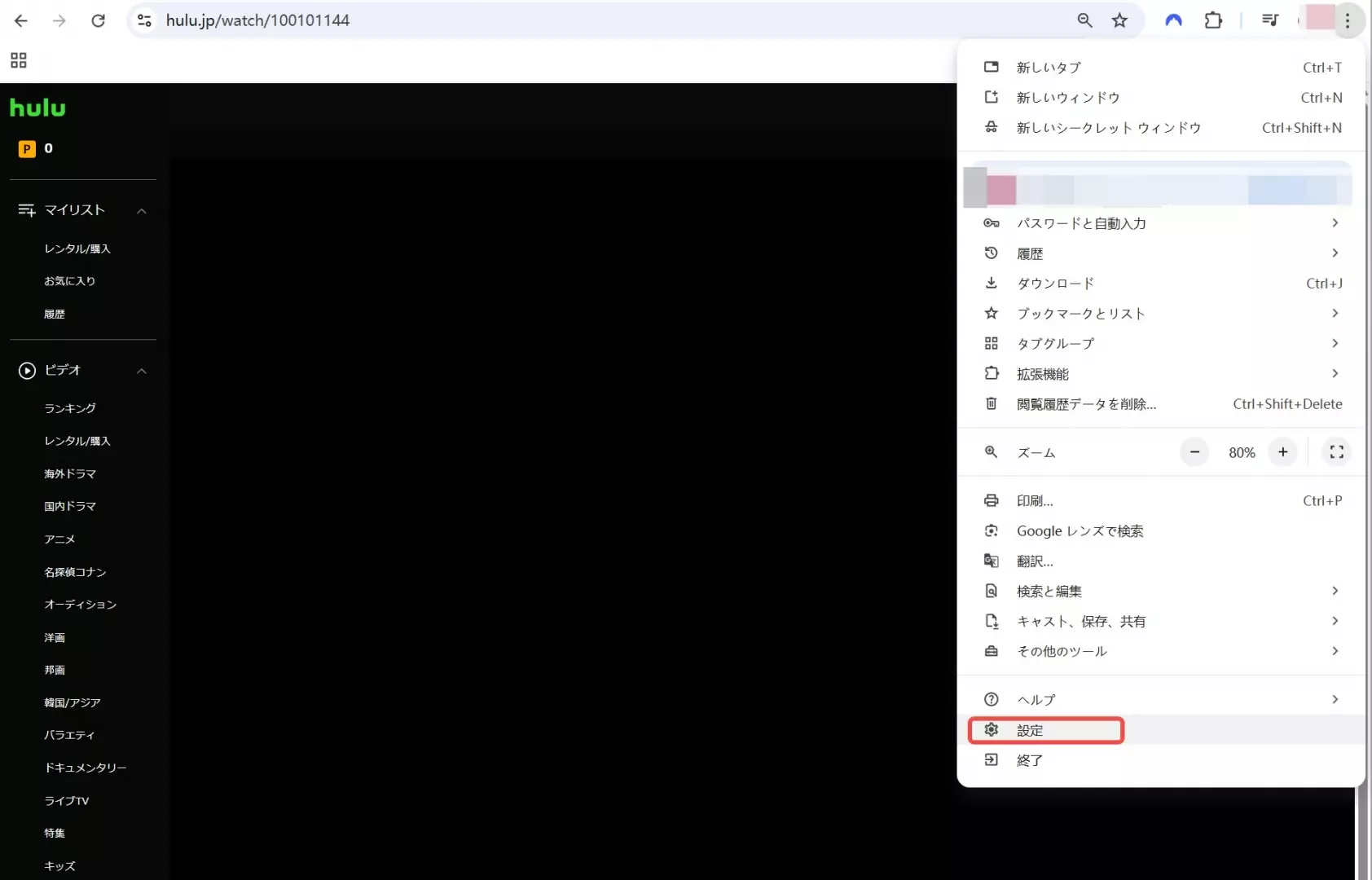Image resolution: width=1372 pixels, height=880 pixels.
Task: Expand the 履歴 submenu in Chrome menu
Action: point(1161,253)
